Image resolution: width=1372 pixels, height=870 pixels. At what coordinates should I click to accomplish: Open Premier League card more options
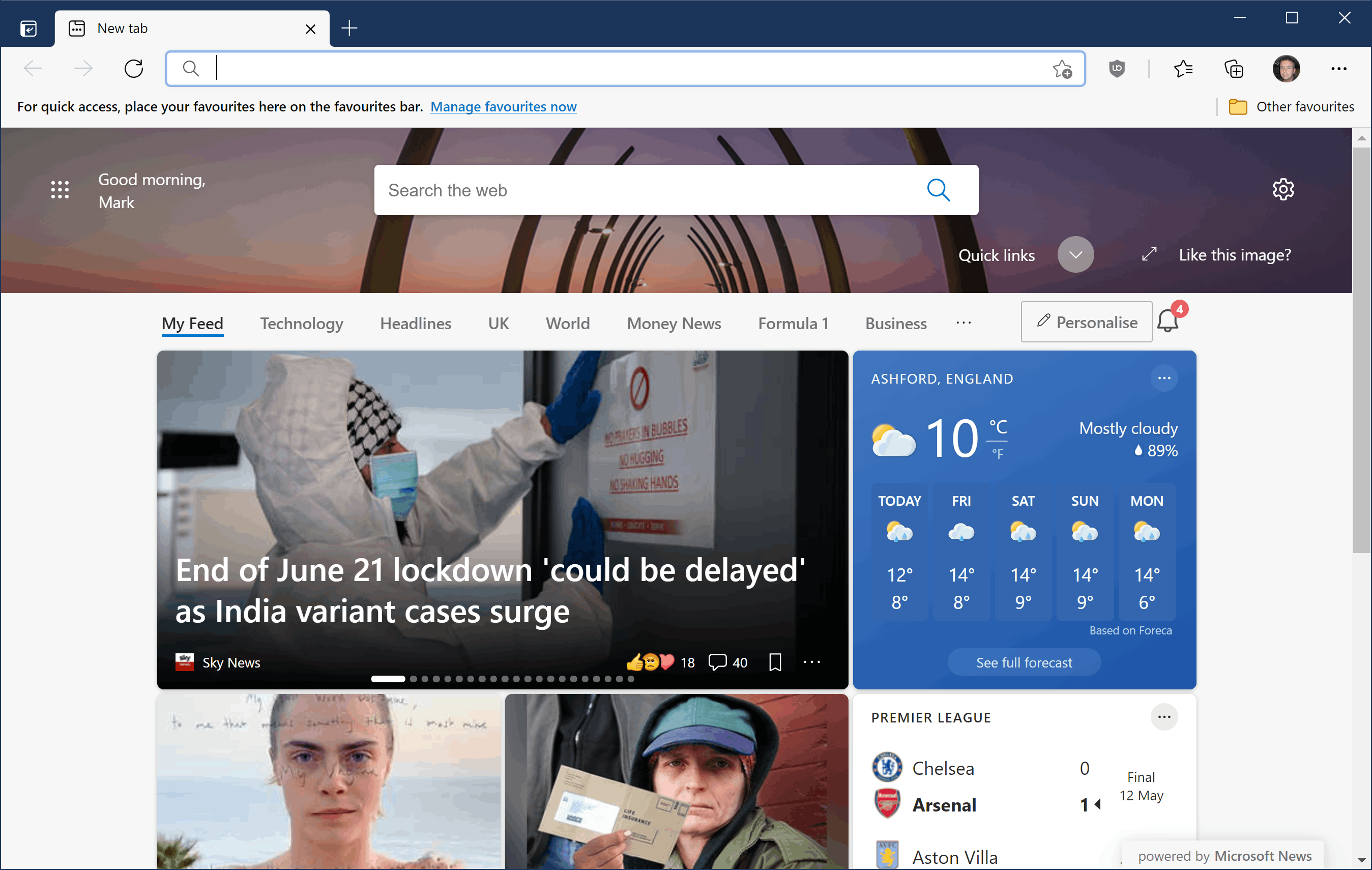tap(1163, 717)
